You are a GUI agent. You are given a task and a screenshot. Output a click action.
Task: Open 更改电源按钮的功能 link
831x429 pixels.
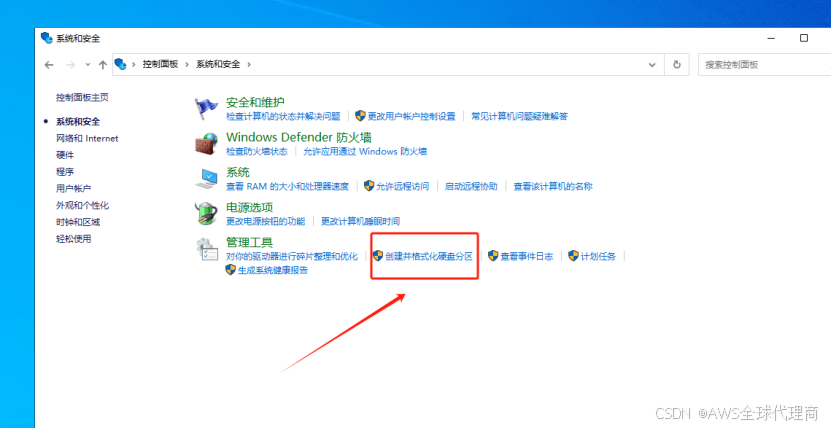(266, 221)
